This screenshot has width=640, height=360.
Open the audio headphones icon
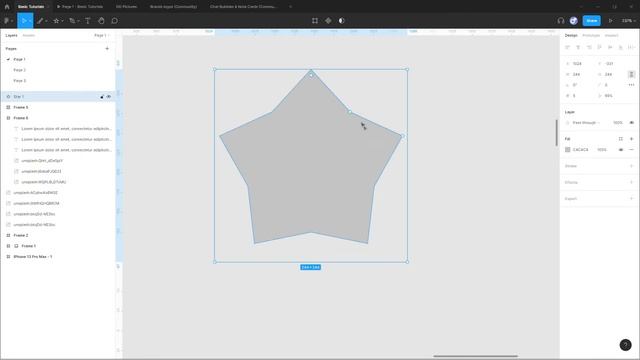pos(561,21)
